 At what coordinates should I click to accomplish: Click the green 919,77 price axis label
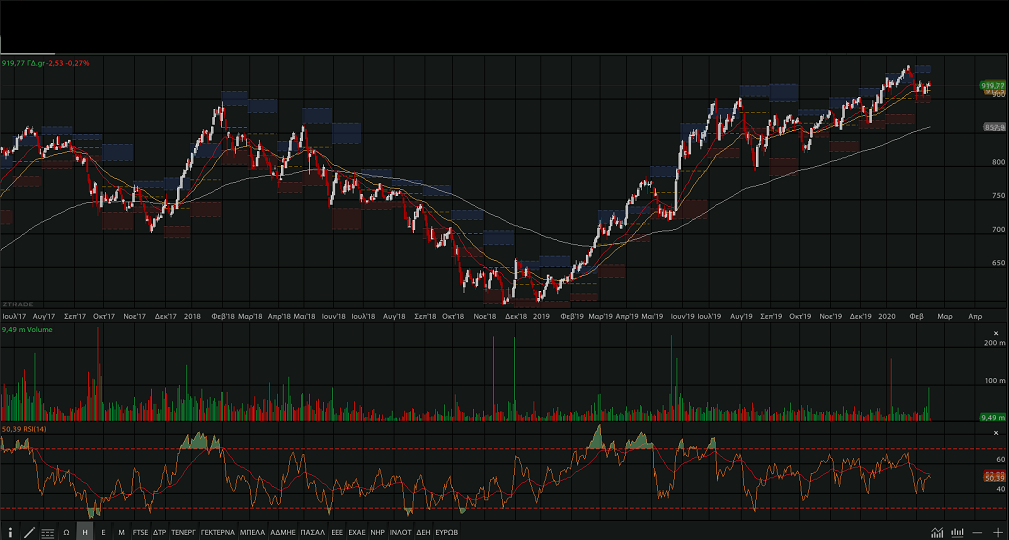pyautogui.click(x=992, y=86)
